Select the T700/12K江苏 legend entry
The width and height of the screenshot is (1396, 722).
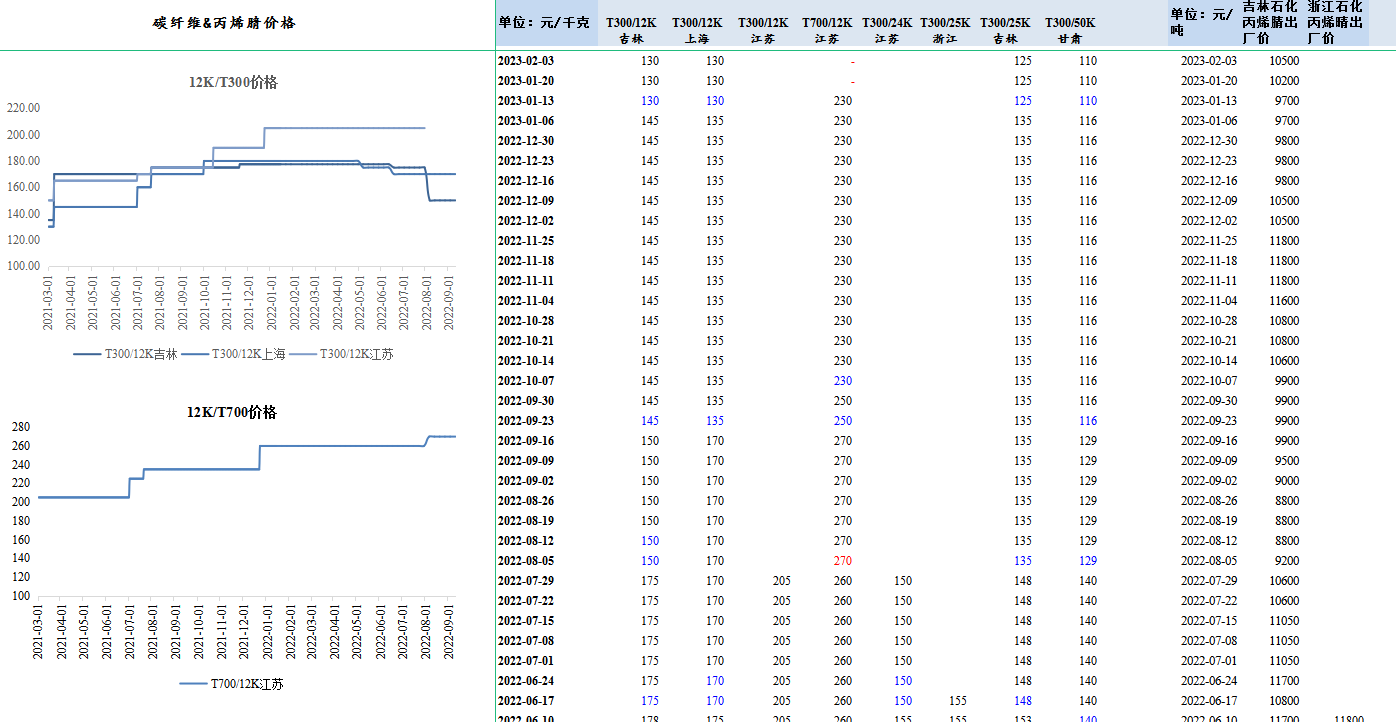232,684
